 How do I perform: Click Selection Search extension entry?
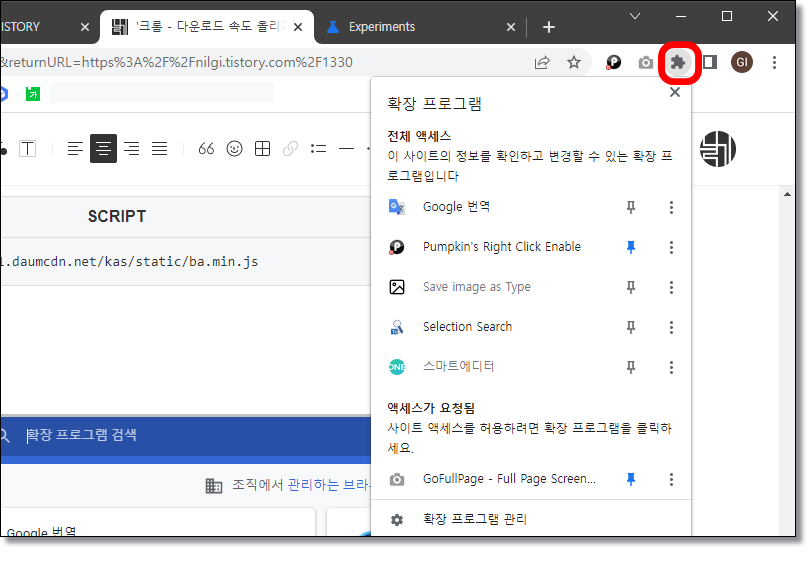pos(467,327)
